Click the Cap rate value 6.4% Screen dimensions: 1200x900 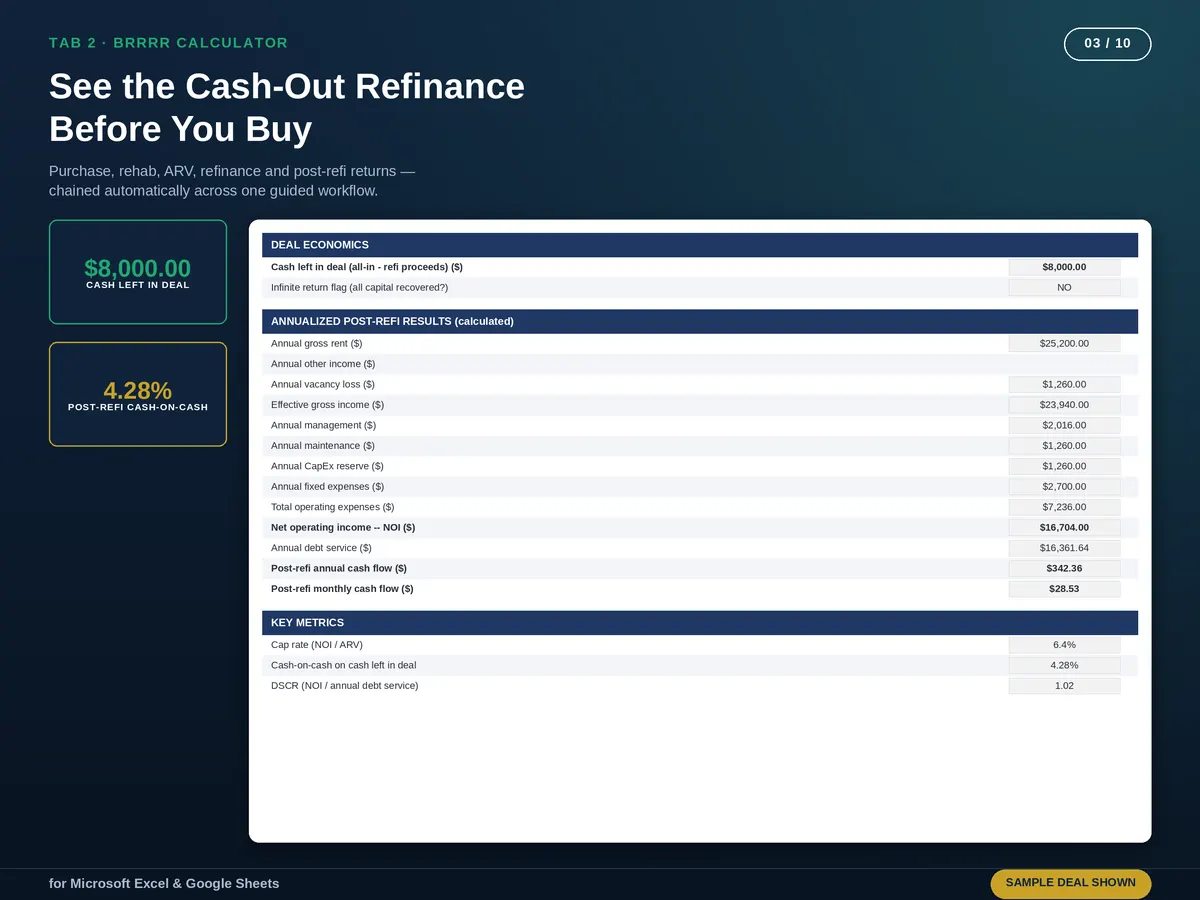[1064, 645]
